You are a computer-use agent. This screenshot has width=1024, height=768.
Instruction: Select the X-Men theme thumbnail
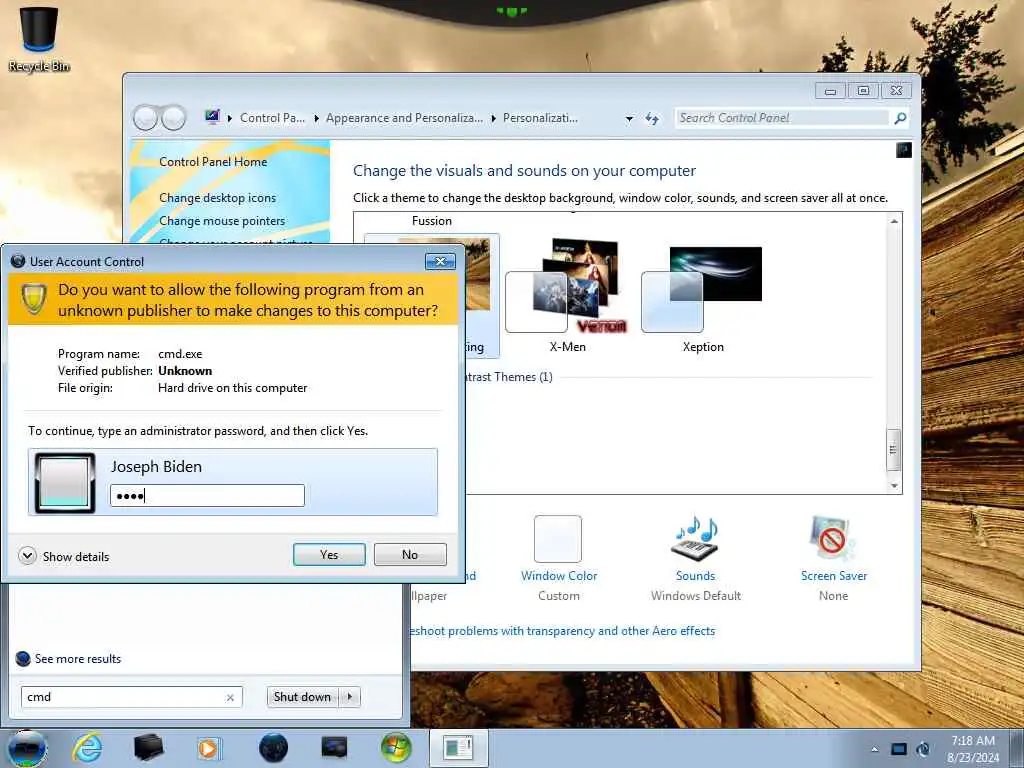567,286
